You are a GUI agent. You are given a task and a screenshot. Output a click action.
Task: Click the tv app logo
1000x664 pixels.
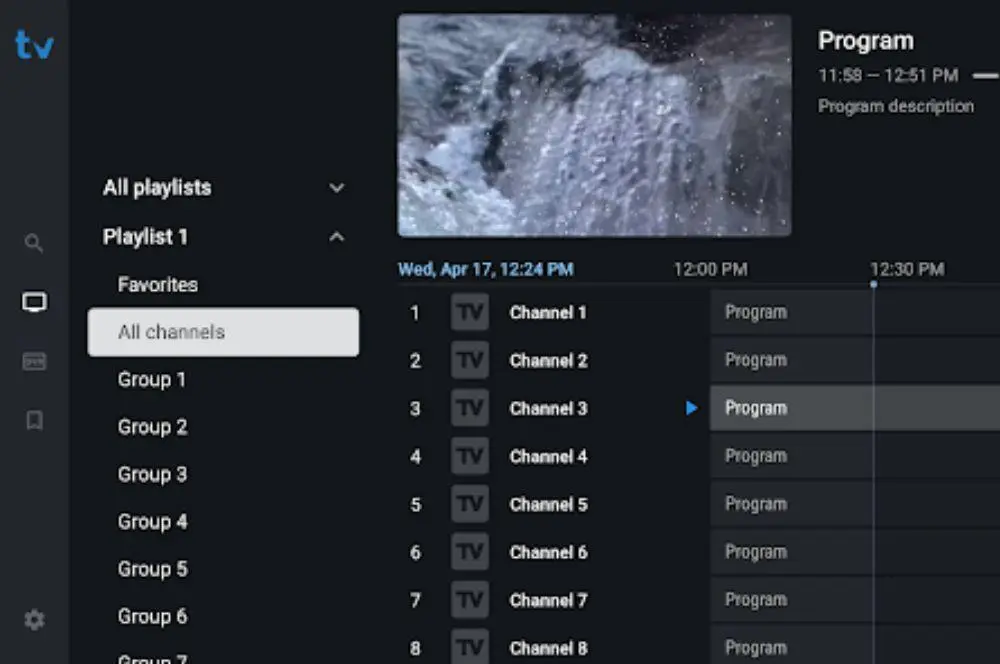[34, 45]
